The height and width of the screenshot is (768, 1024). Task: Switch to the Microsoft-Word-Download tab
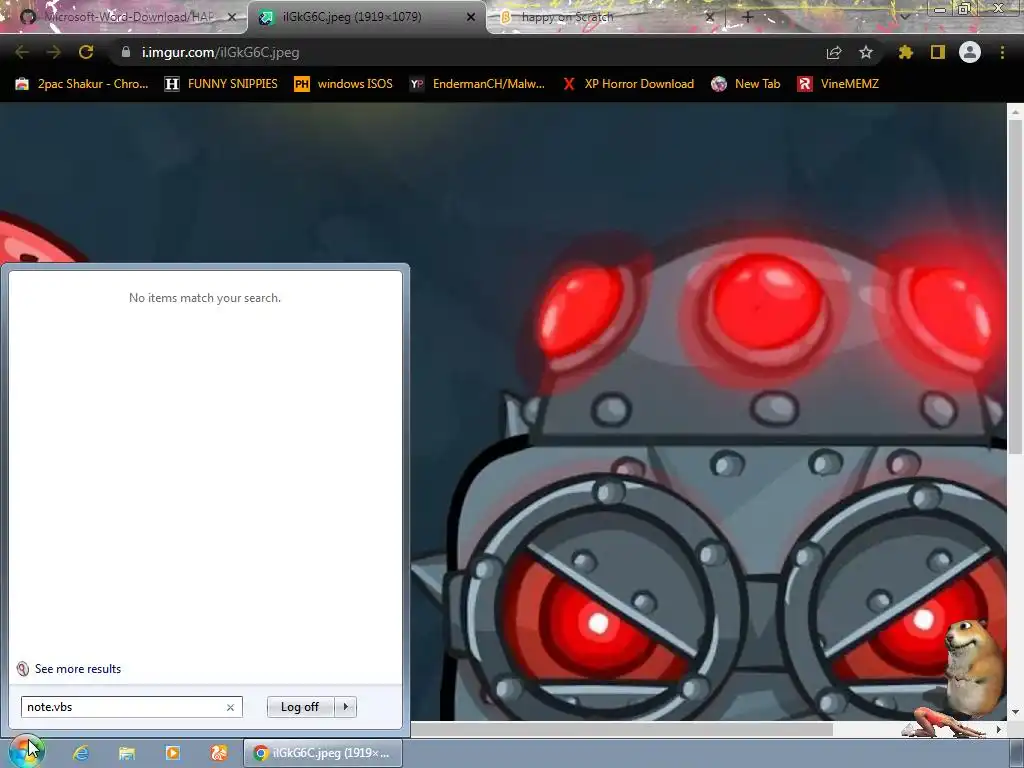(123, 17)
